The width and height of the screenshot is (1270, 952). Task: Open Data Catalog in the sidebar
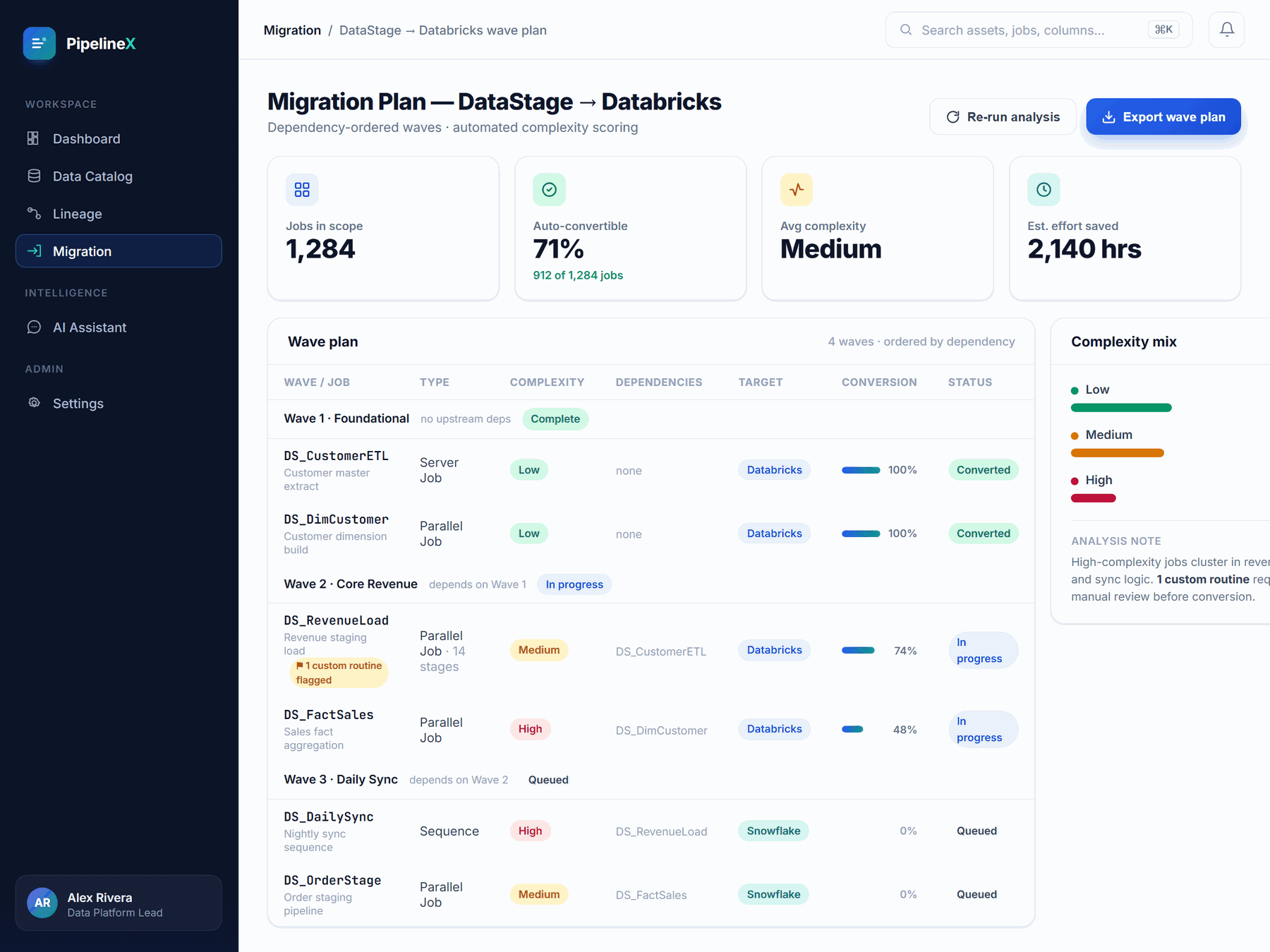coord(119,176)
